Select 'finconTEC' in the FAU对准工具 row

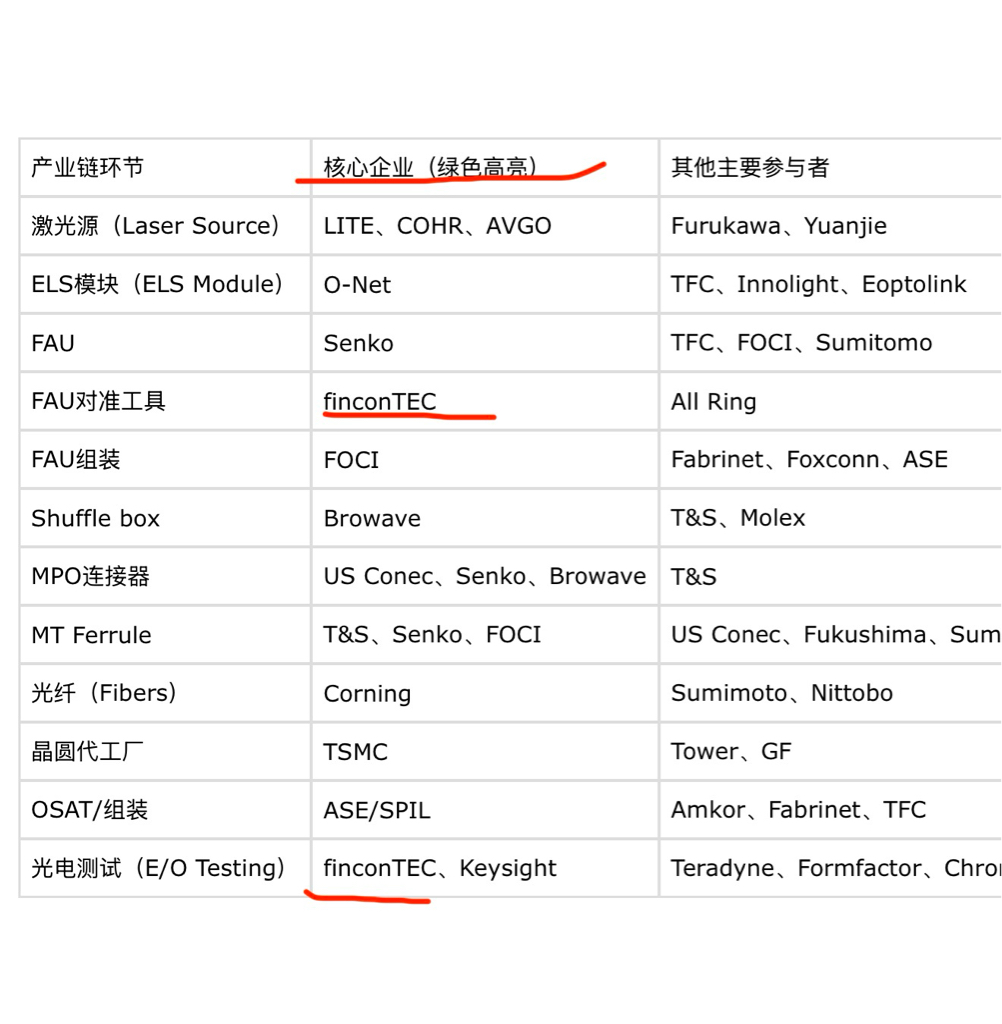coord(485,401)
